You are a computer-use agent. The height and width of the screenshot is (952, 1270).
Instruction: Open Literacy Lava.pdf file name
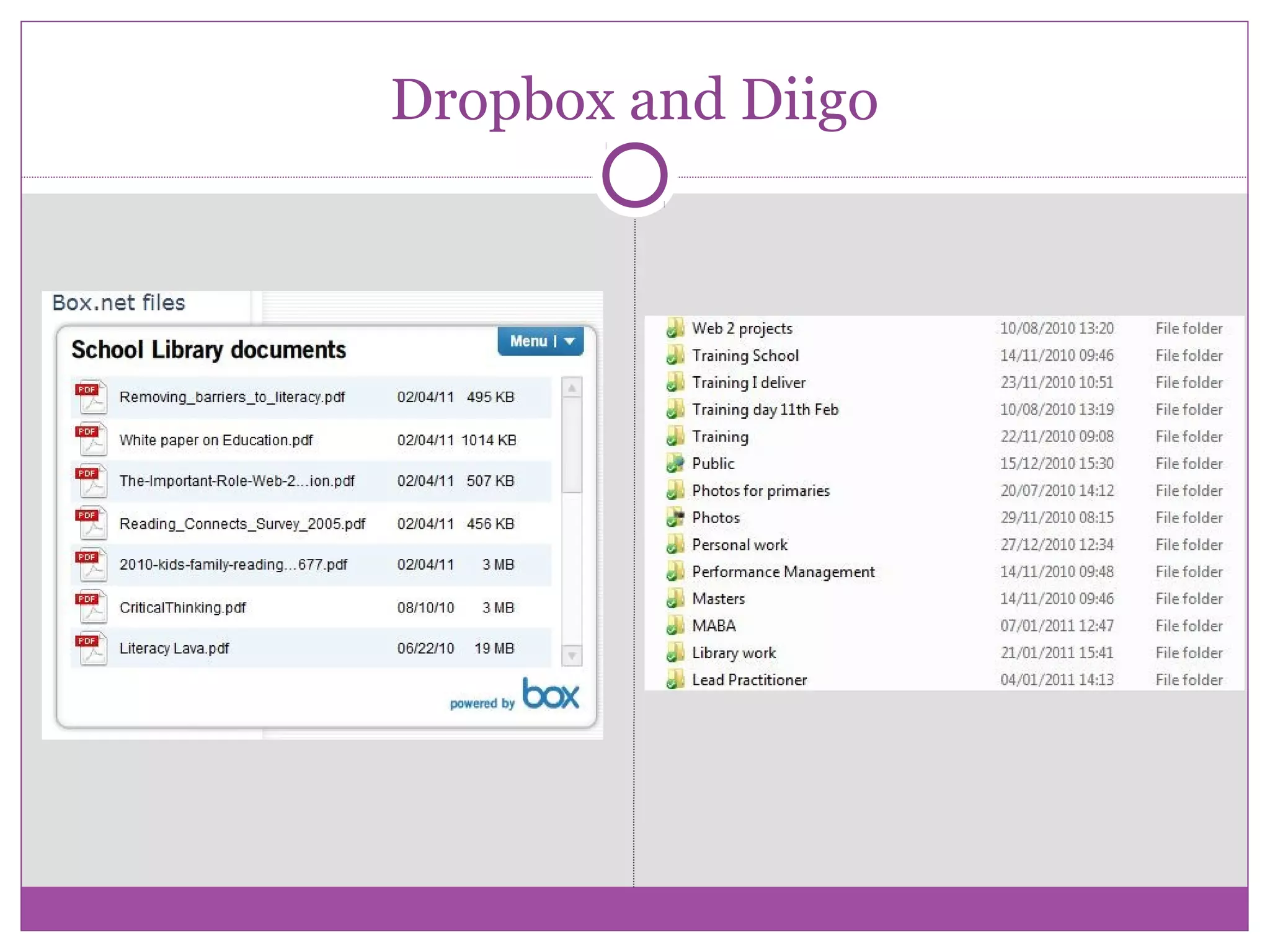pyautogui.click(x=174, y=648)
